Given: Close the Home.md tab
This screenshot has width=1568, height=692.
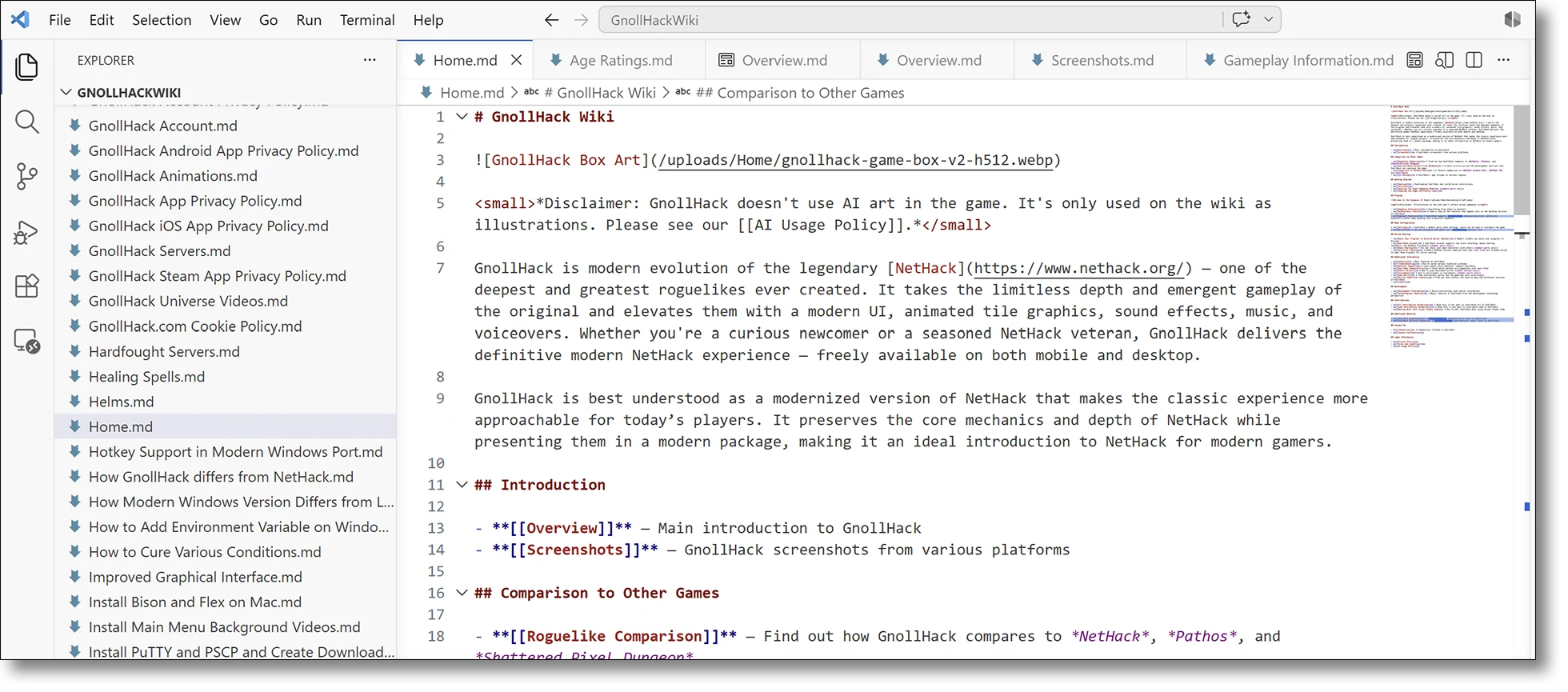Looking at the screenshot, I should [517, 60].
